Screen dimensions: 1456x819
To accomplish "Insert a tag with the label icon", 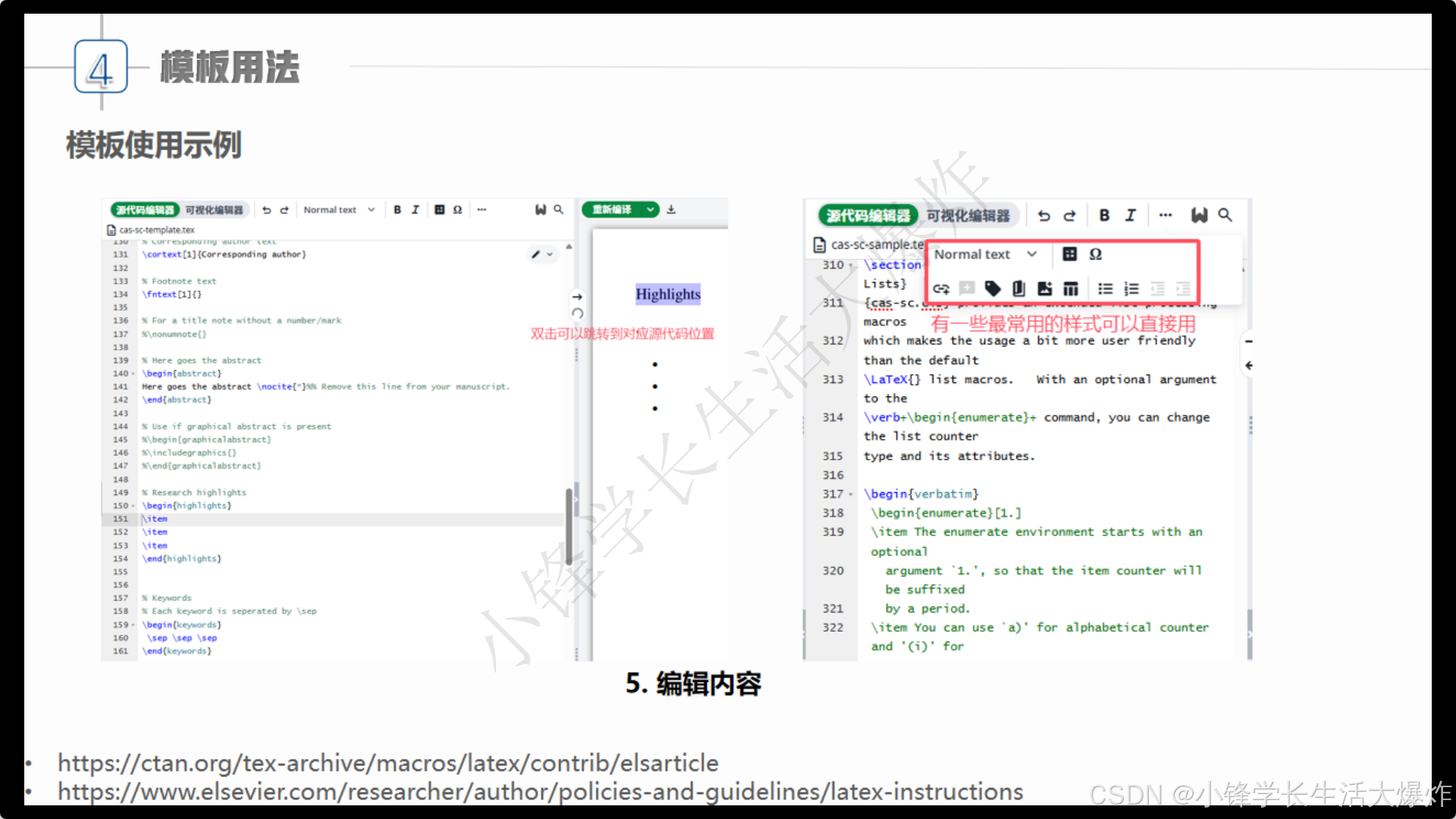I will (992, 288).
